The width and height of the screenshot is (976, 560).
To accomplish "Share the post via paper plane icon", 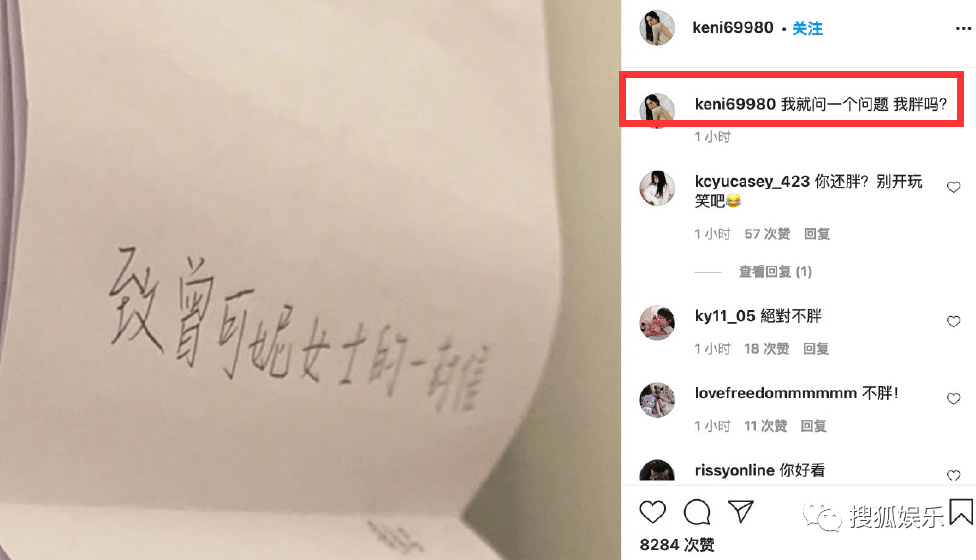I will point(741,511).
